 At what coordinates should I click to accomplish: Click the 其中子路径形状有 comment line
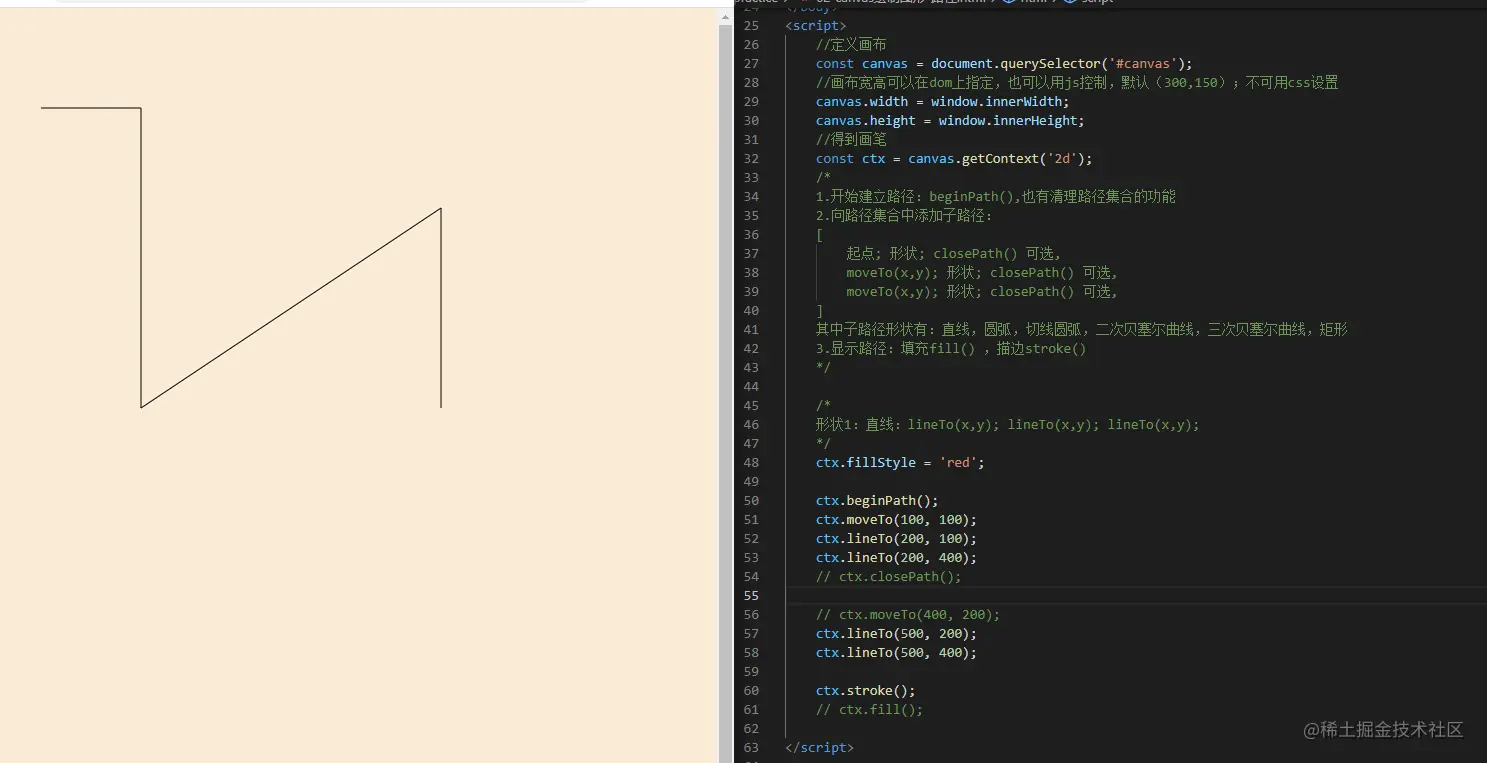1082,329
